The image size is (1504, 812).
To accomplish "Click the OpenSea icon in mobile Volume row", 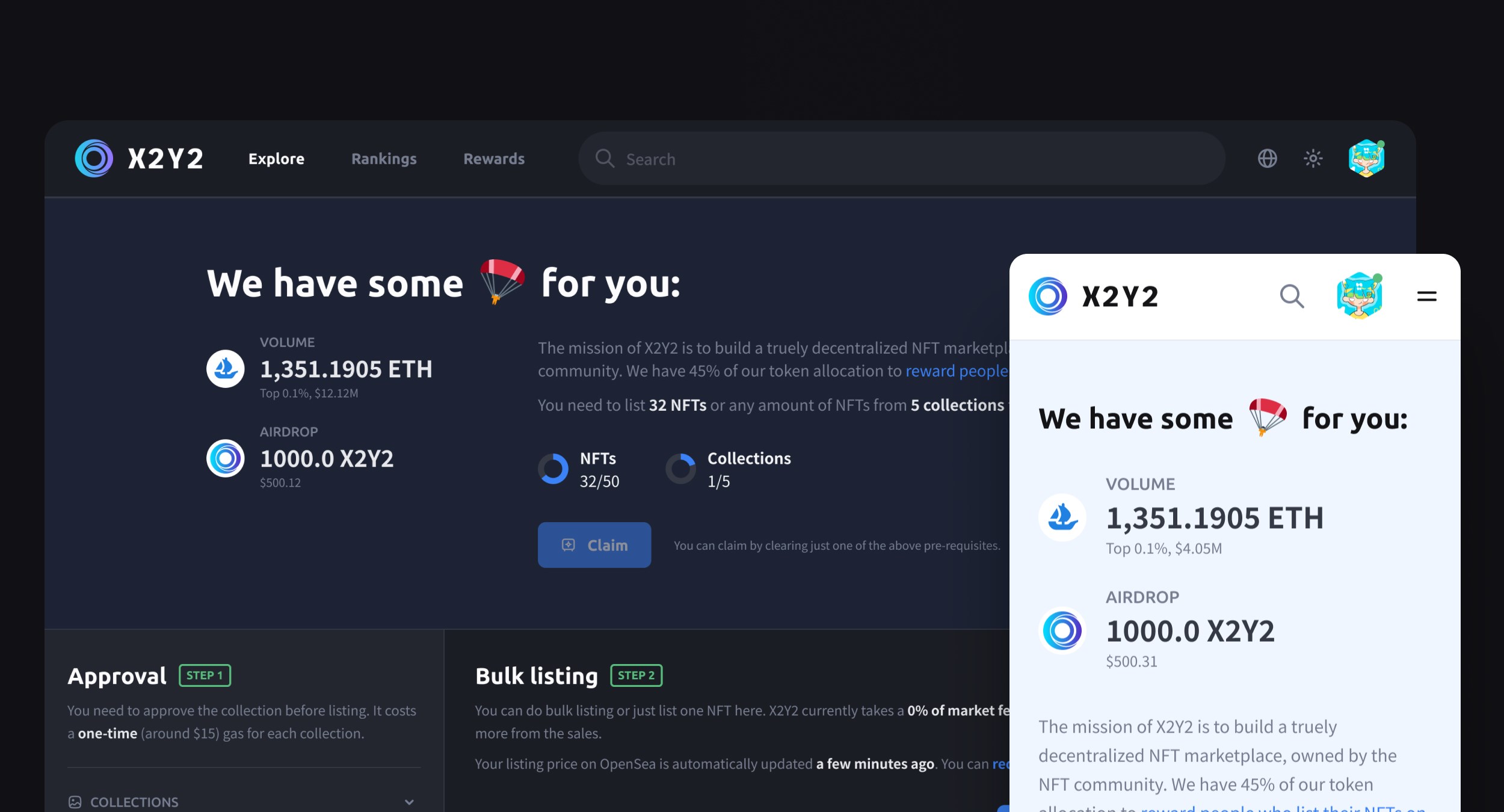I will click(1062, 517).
